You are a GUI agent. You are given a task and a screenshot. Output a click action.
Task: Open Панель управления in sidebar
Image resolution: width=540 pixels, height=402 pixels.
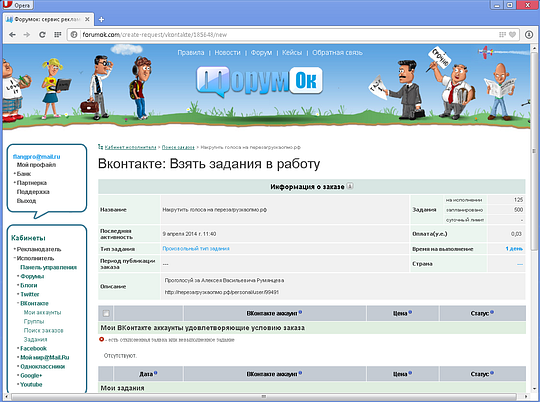48,267
